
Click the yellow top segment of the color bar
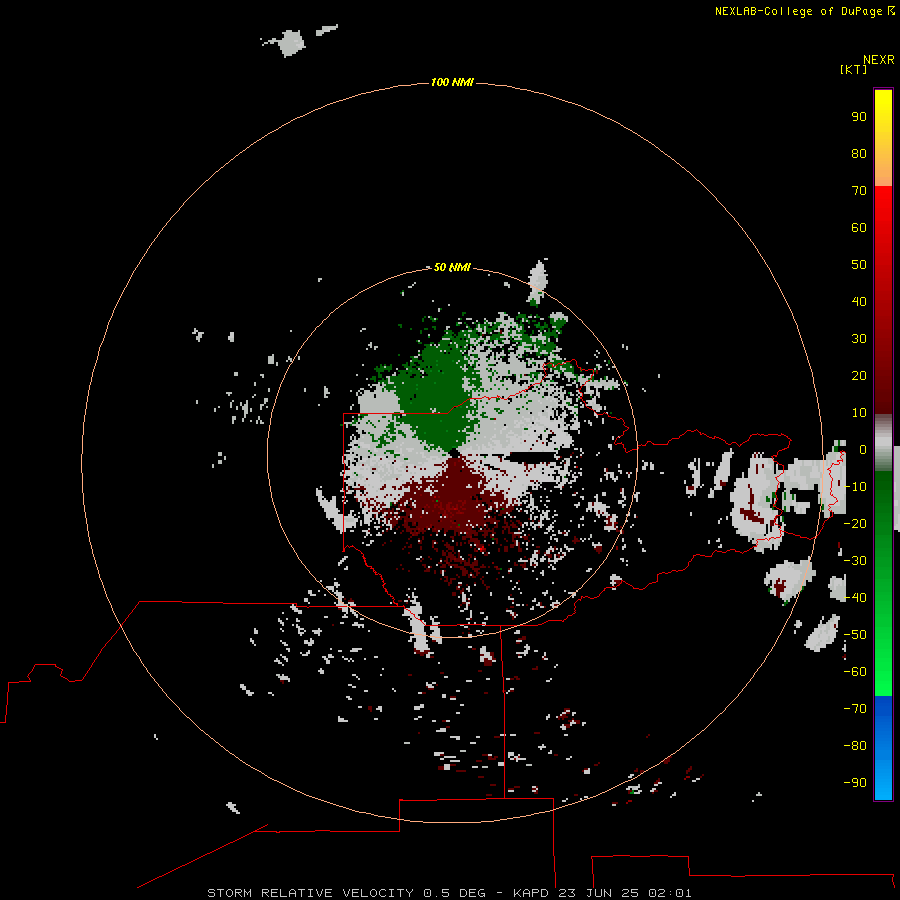[x=883, y=138]
